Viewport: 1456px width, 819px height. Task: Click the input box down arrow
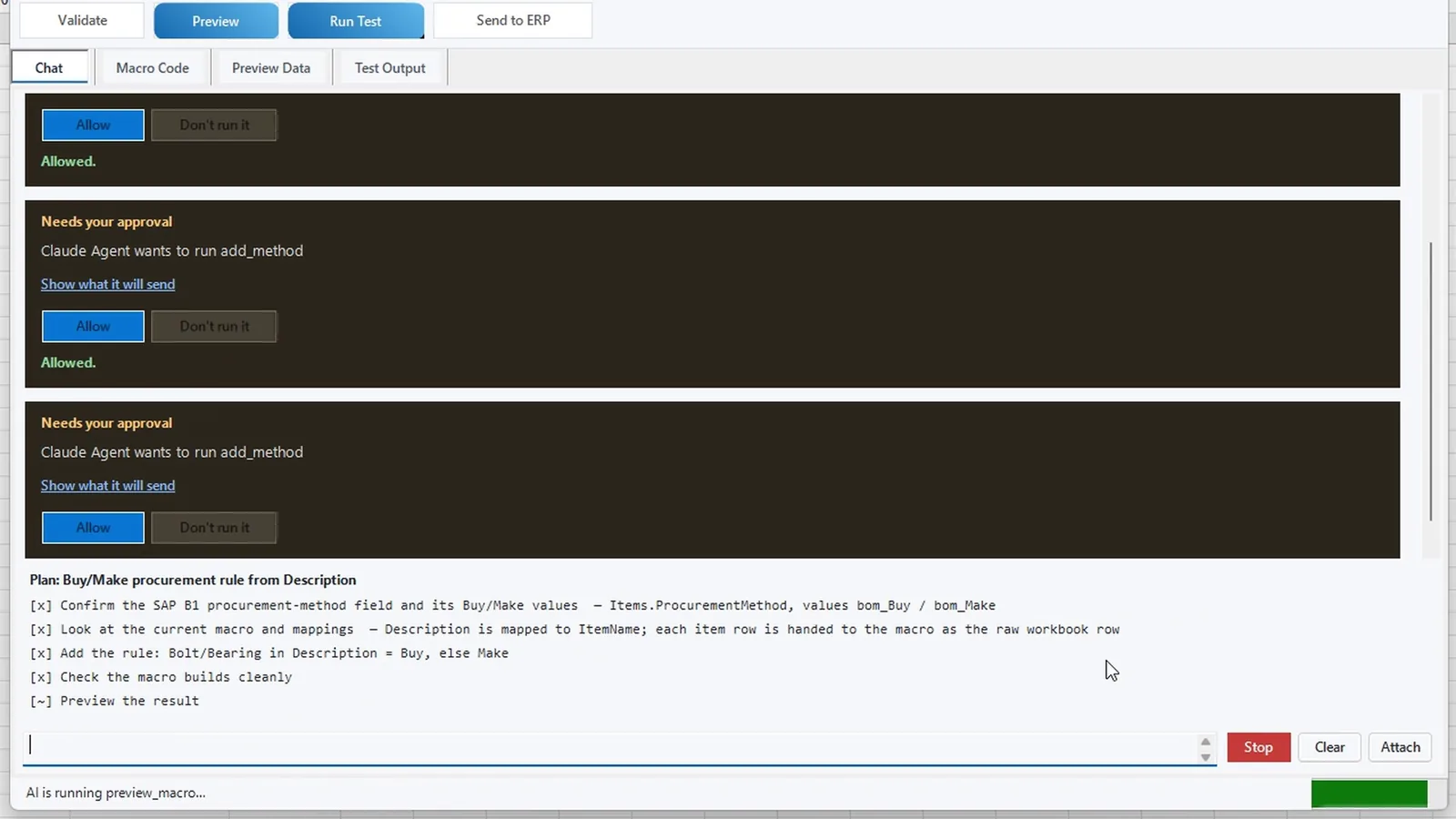coord(1206,757)
